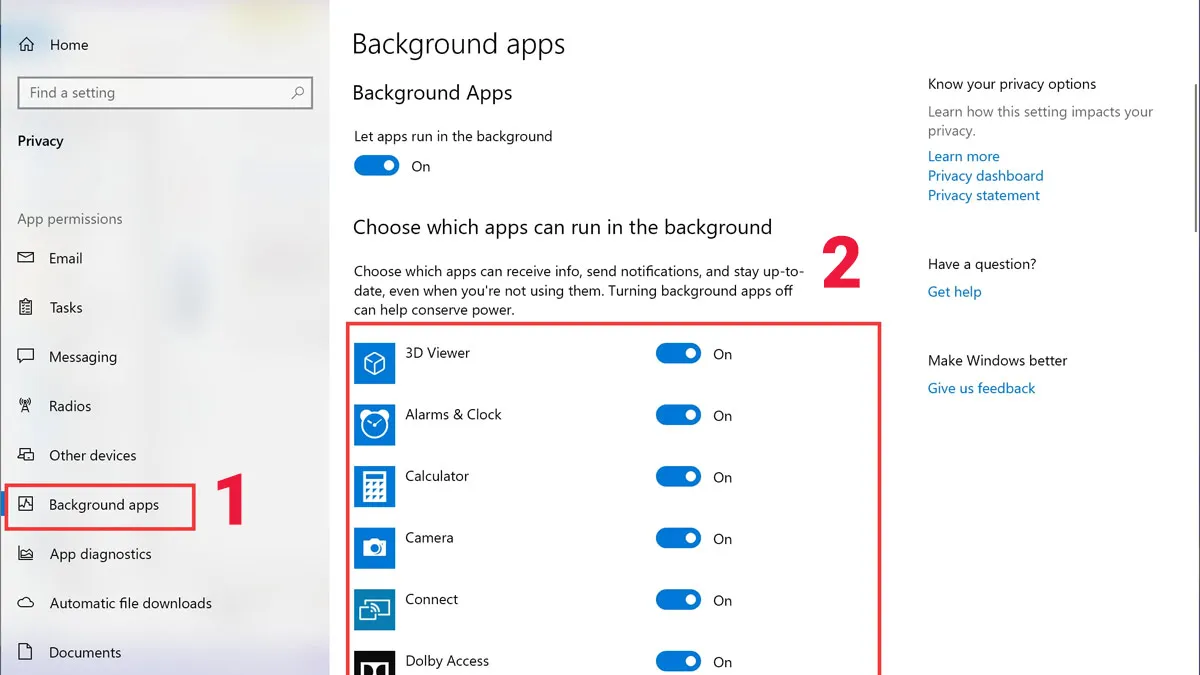Disable background access for 3D Viewer
The width and height of the screenshot is (1200, 675).
pyautogui.click(x=678, y=354)
